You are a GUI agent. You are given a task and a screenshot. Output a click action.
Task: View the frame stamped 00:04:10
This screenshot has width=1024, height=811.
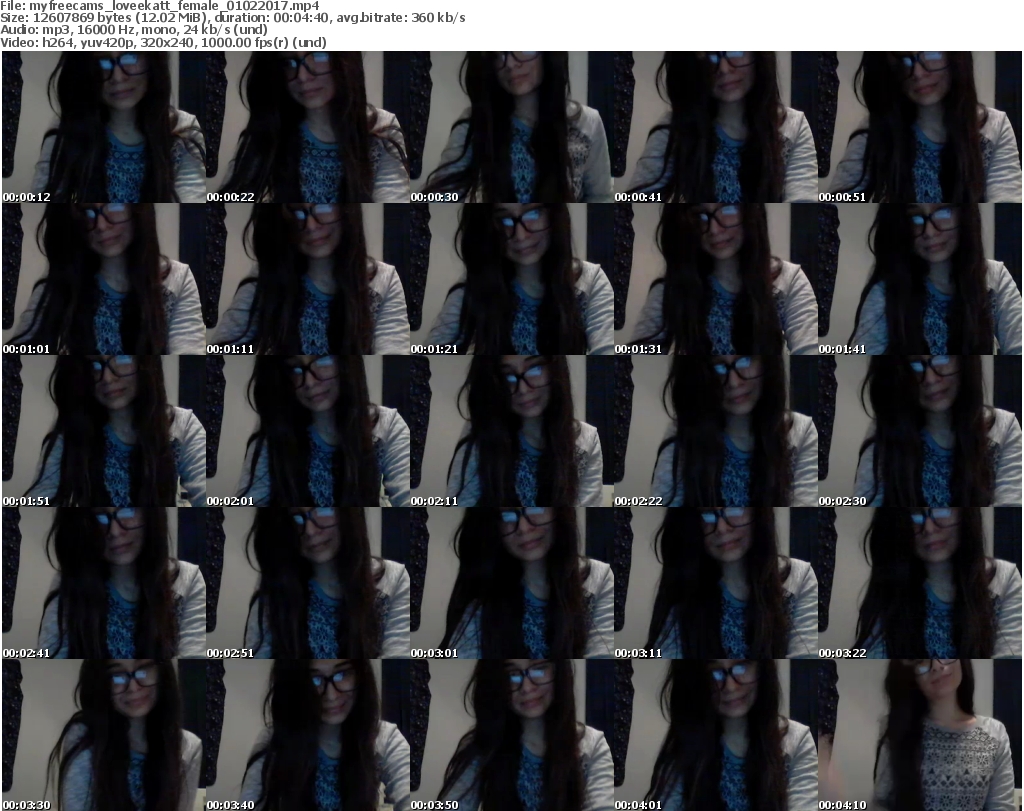point(920,735)
